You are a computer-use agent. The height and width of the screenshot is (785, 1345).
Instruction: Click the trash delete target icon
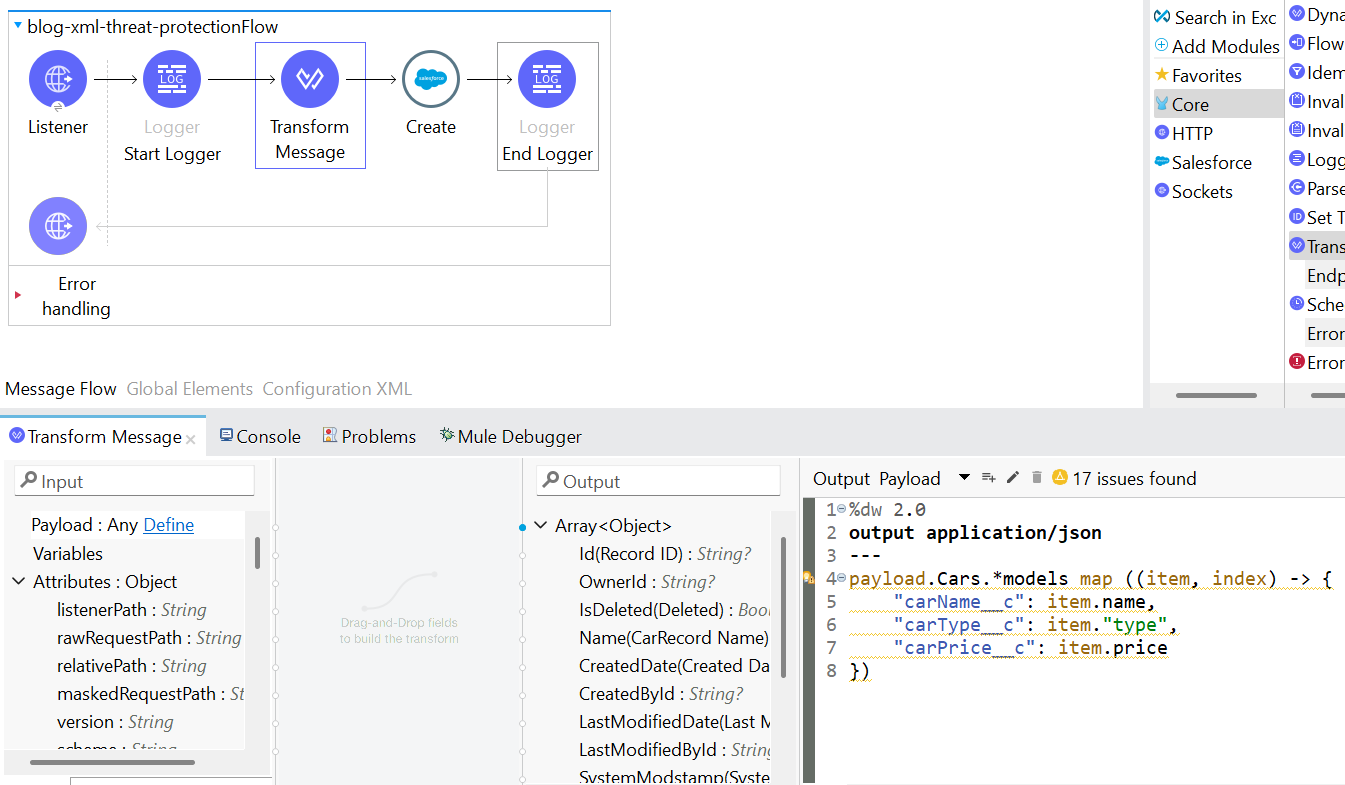pos(1037,478)
